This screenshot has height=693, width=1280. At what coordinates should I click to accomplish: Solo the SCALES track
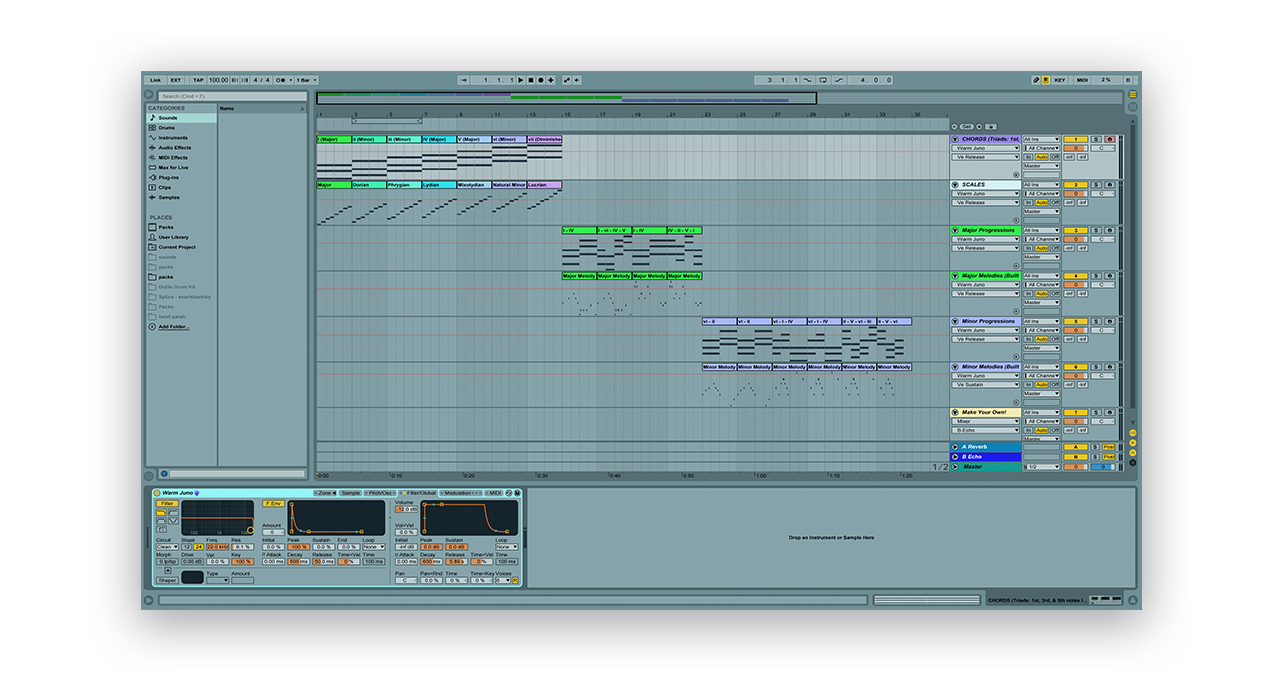pos(1096,185)
